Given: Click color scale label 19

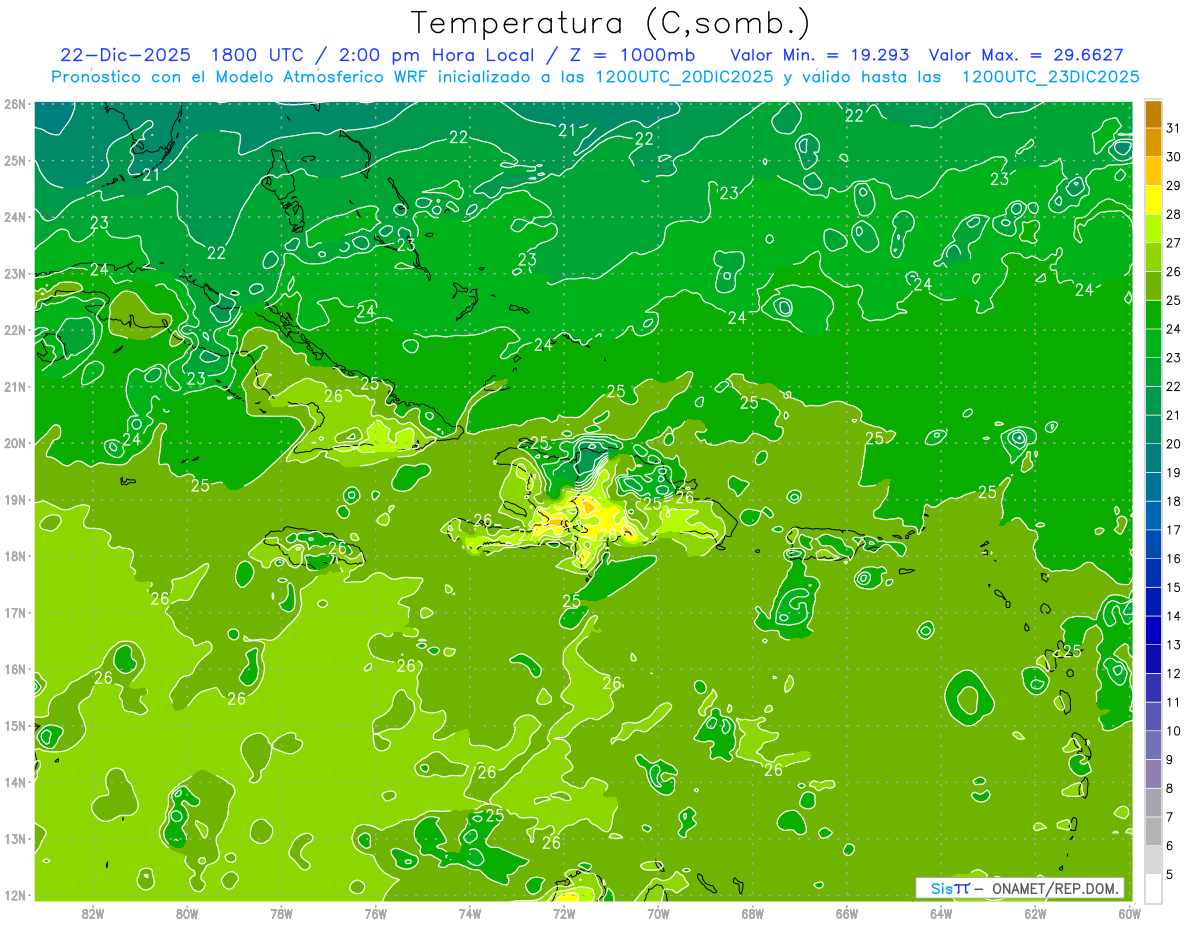Looking at the screenshot, I should pyautogui.click(x=1173, y=472).
